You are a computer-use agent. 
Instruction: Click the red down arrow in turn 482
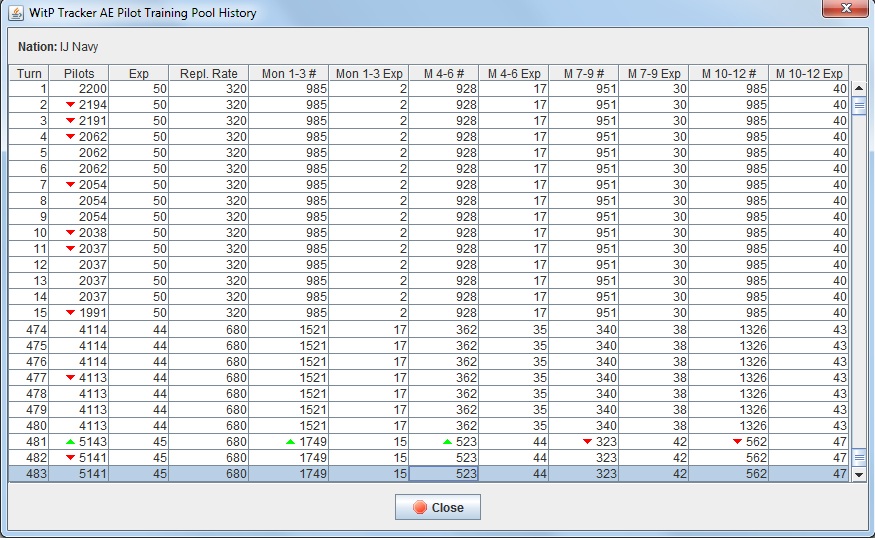70,458
